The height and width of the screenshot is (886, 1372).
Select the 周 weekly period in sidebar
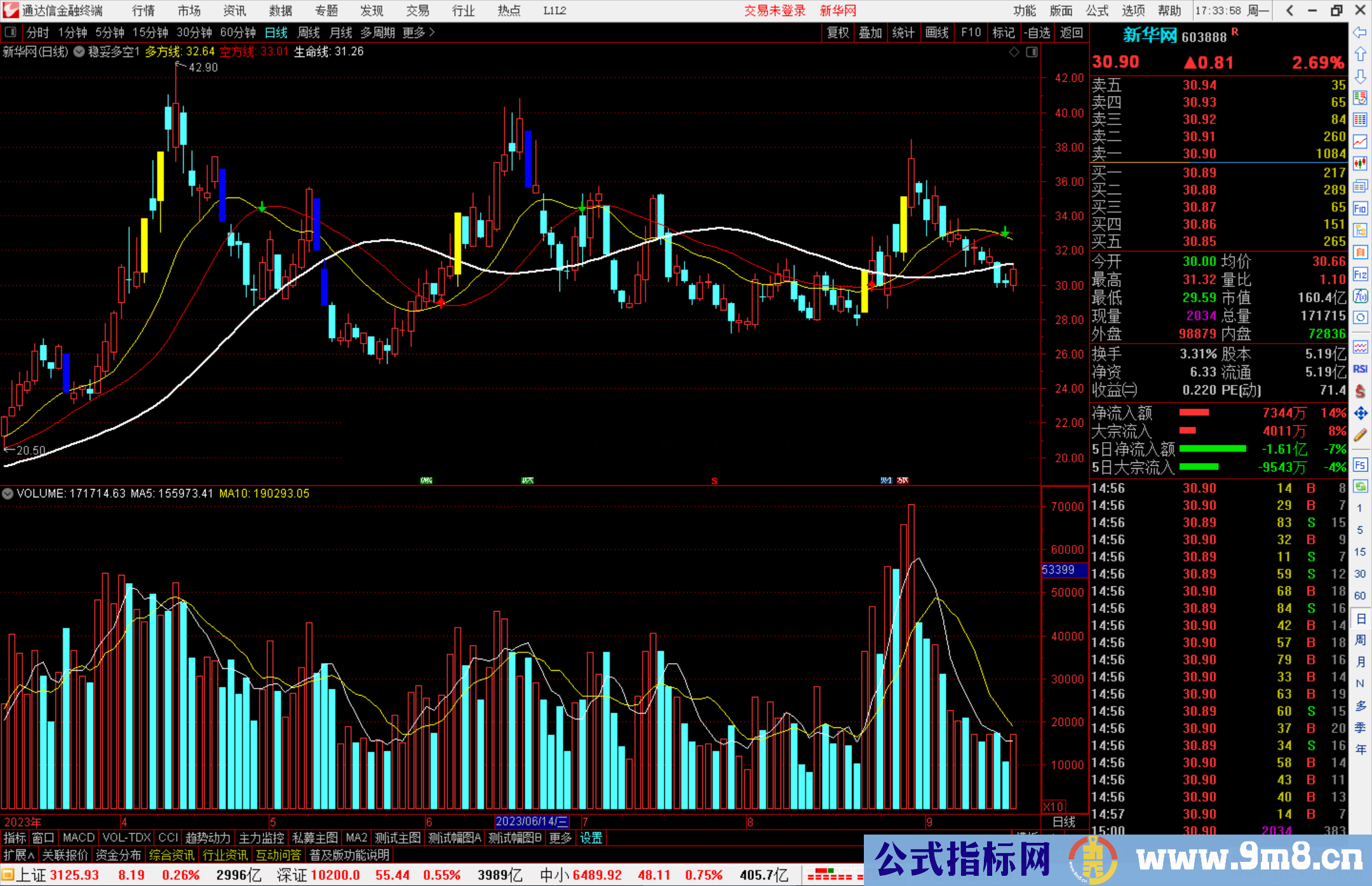click(1360, 640)
